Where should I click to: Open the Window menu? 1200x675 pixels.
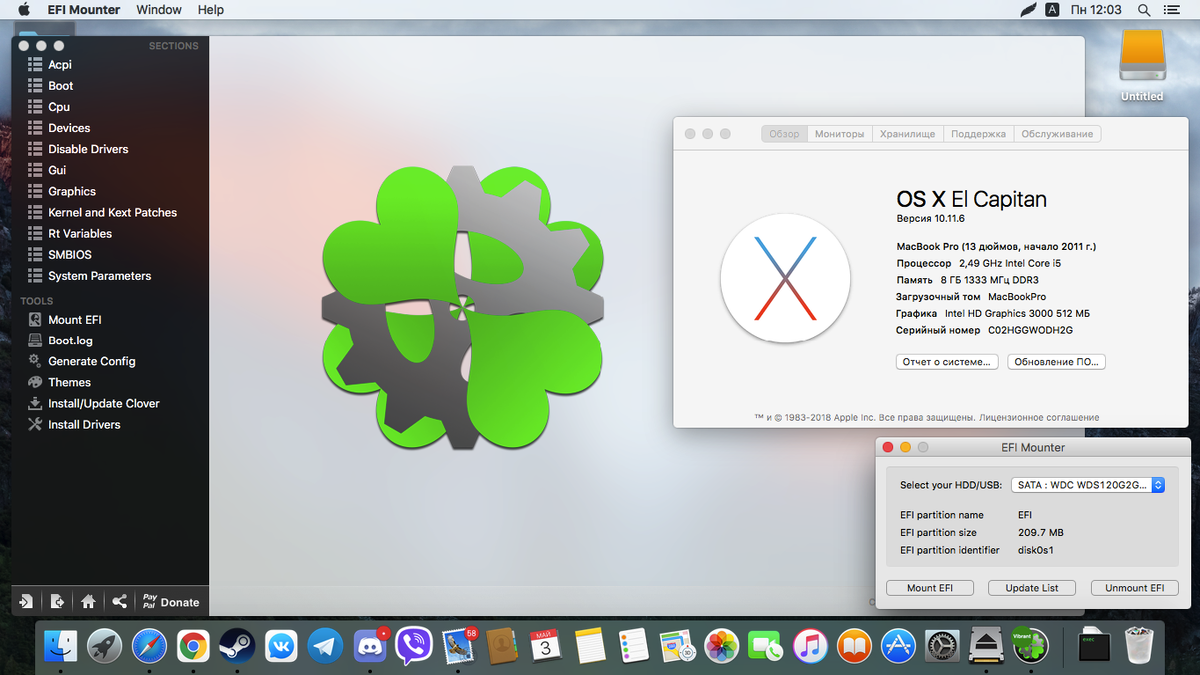(x=159, y=10)
